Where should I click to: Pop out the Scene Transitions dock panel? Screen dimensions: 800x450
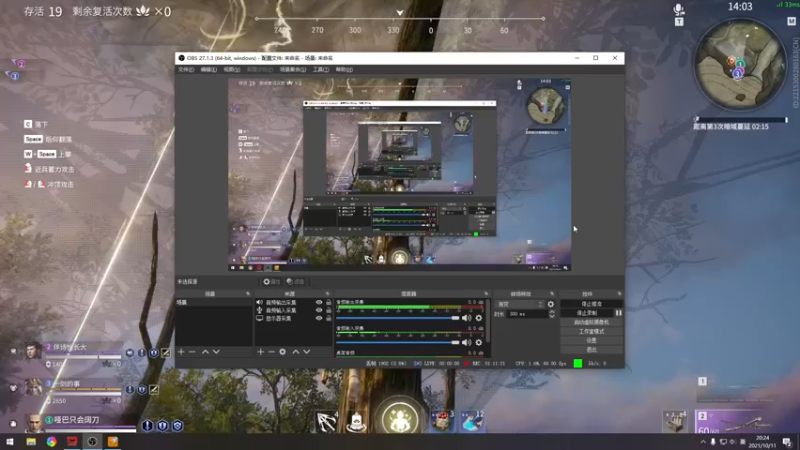[552, 294]
